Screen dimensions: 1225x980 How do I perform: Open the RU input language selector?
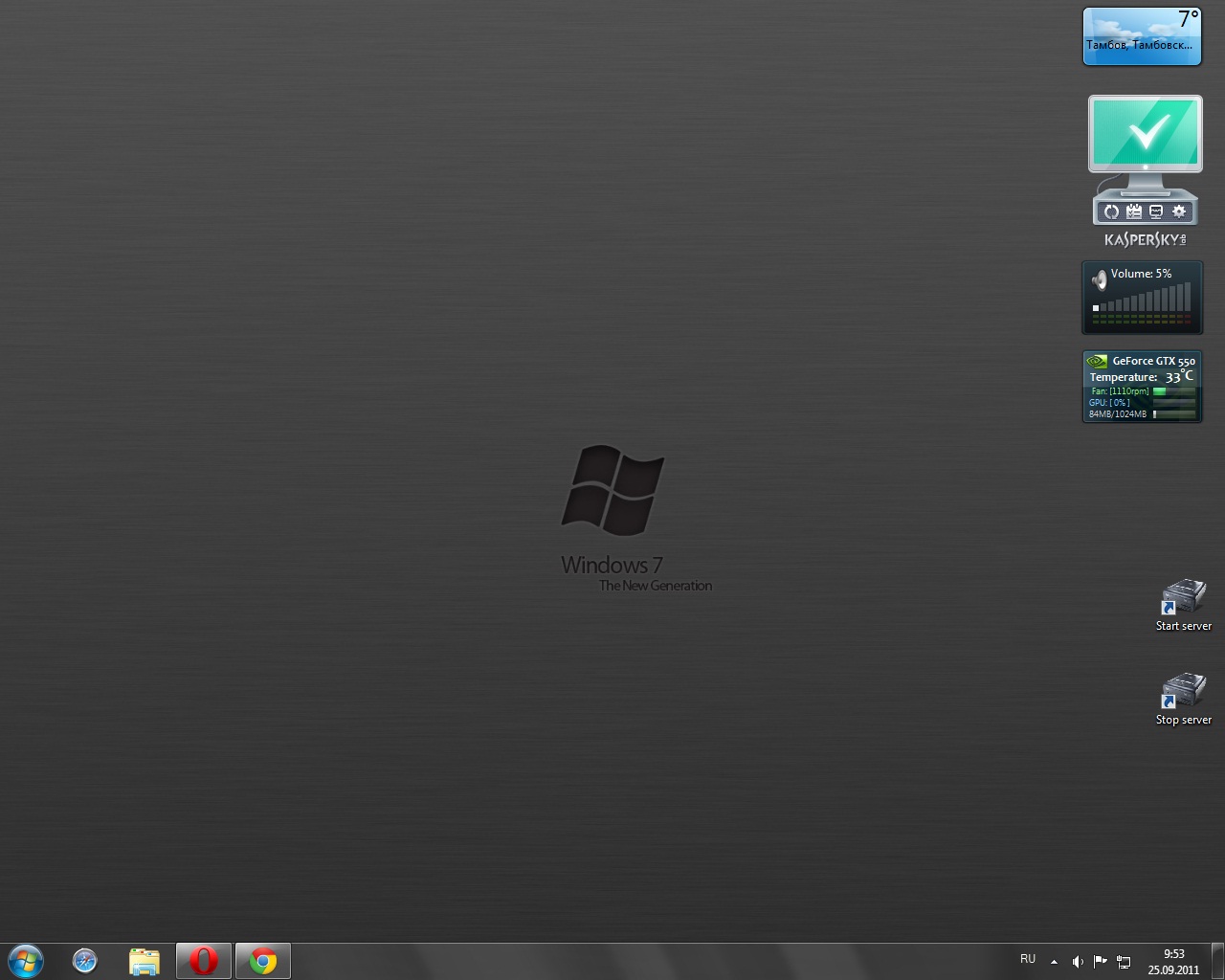point(1028,959)
